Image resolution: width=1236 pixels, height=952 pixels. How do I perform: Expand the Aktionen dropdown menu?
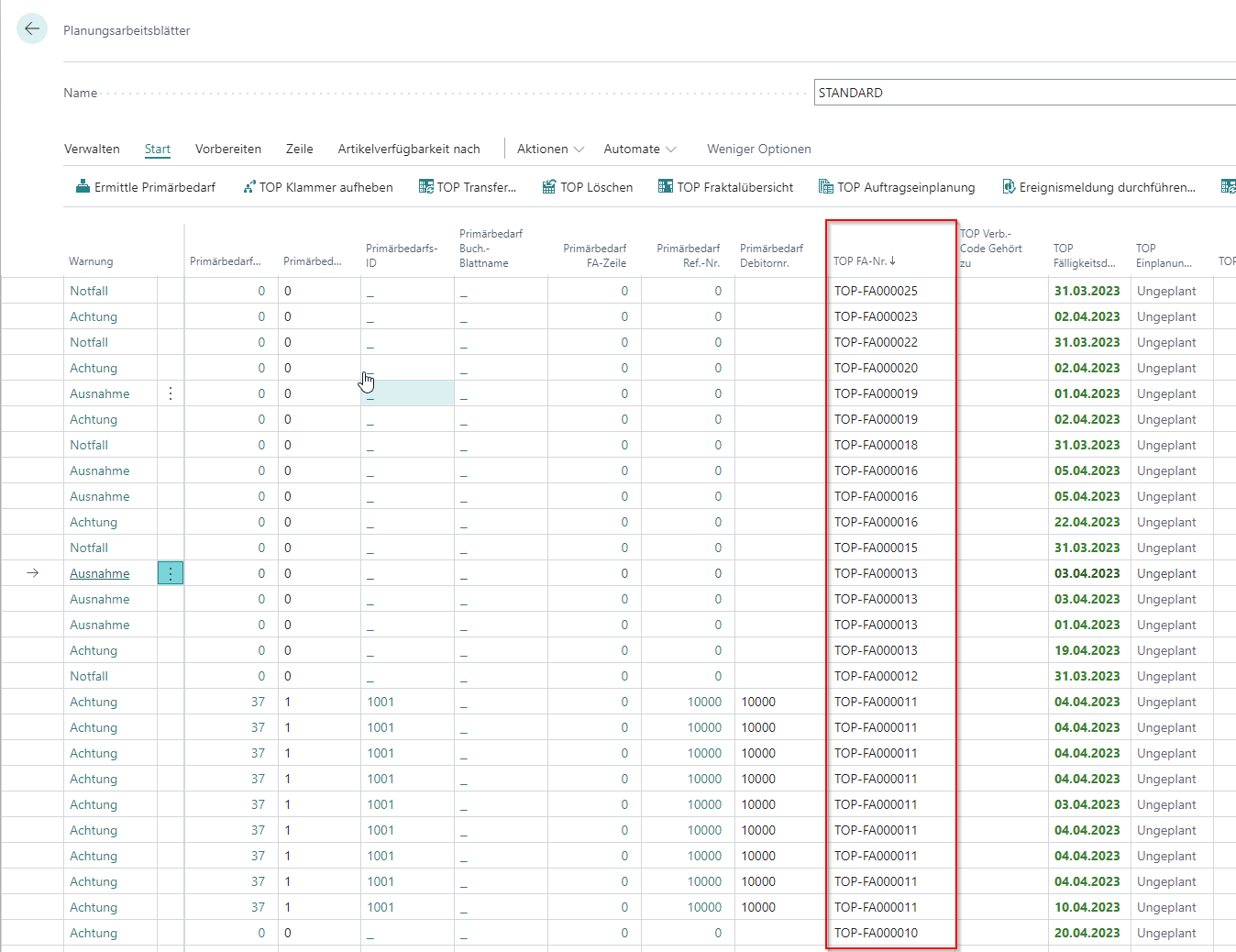pos(550,149)
